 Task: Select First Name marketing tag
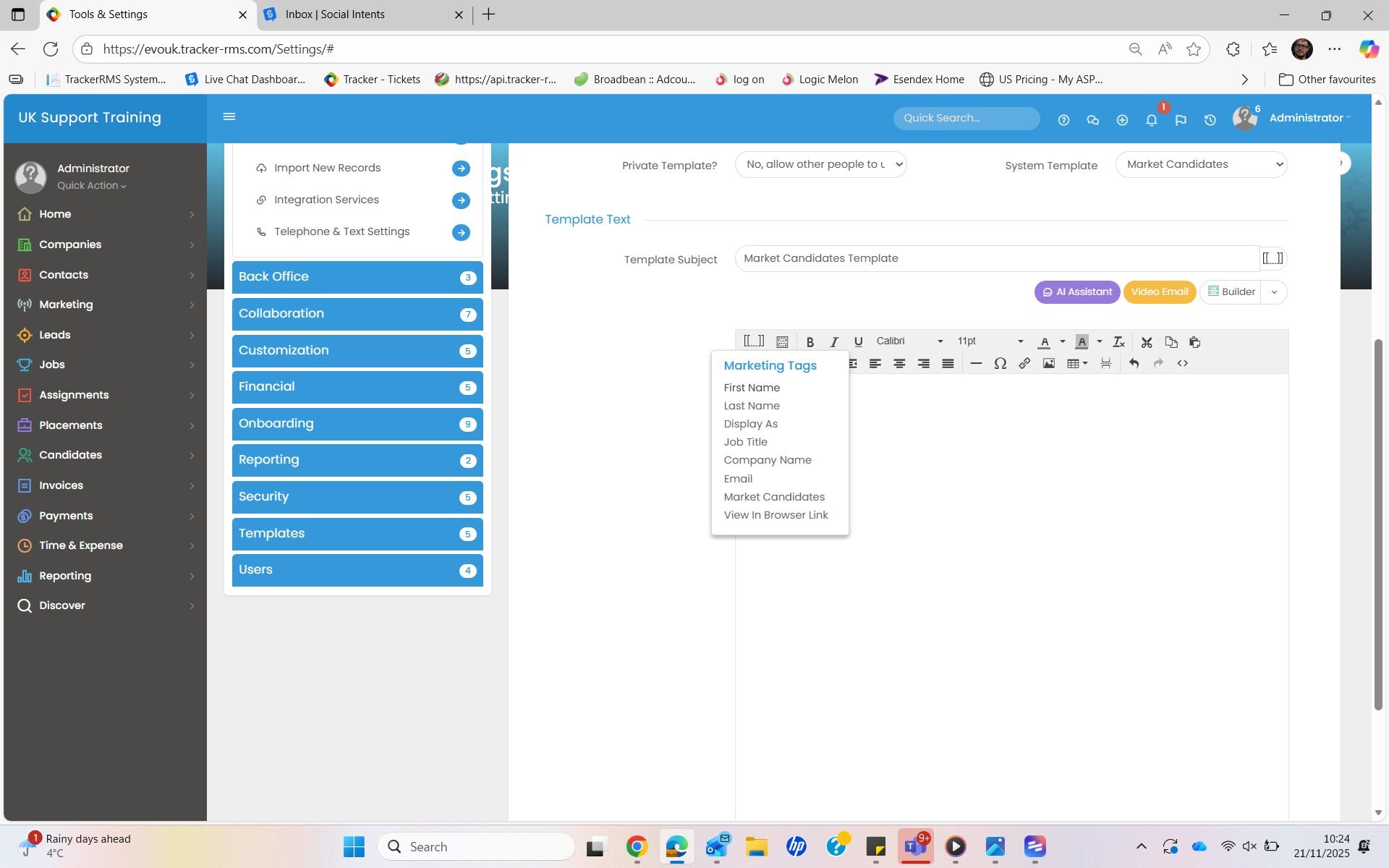point(752,388)
